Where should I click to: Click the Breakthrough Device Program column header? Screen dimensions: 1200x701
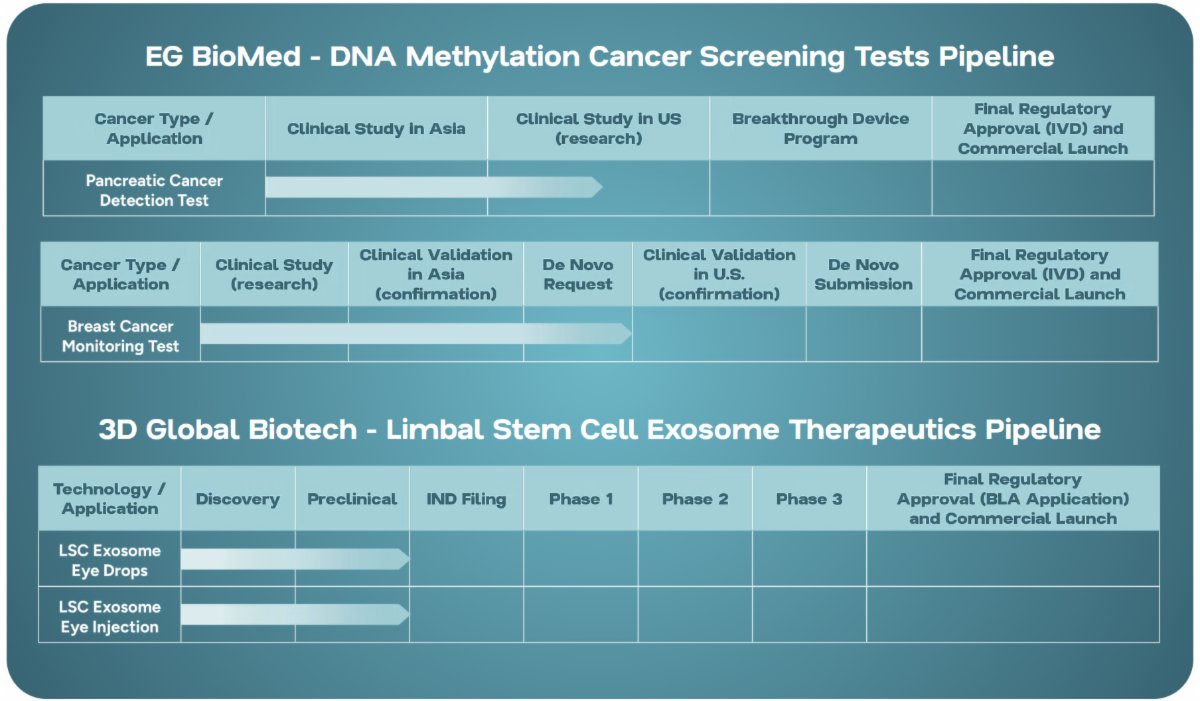click(820, 129)
